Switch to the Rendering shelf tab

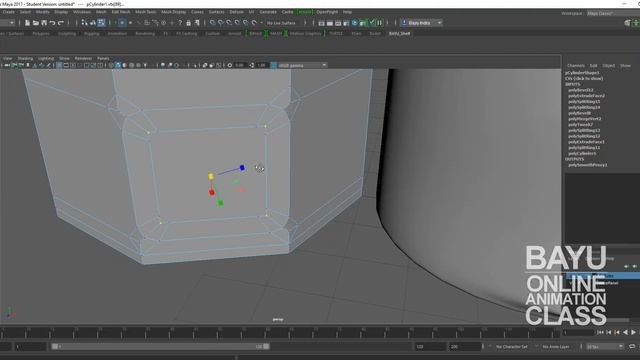[145, 33]
